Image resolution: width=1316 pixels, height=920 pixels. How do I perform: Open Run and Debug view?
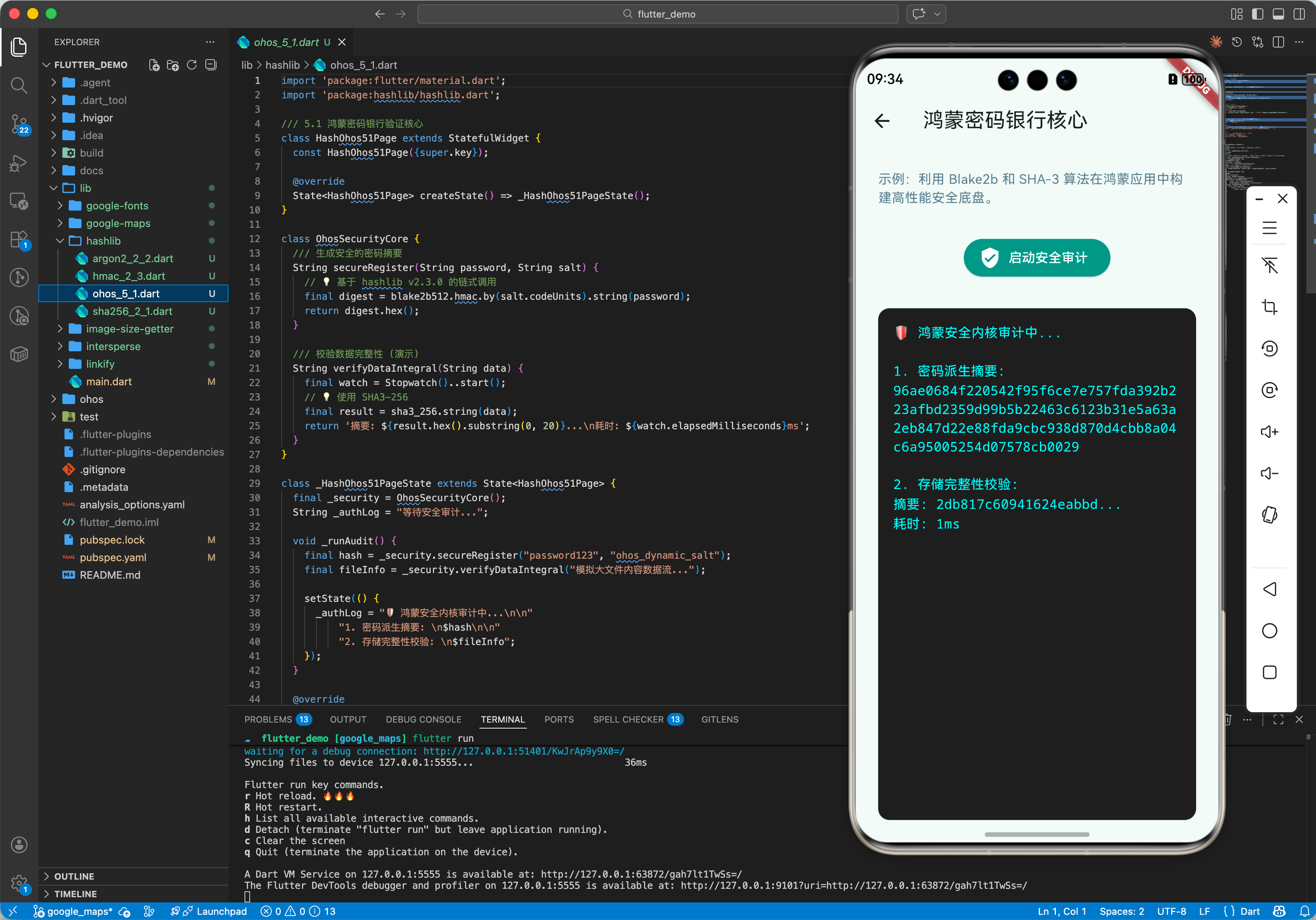click(19, 163)
